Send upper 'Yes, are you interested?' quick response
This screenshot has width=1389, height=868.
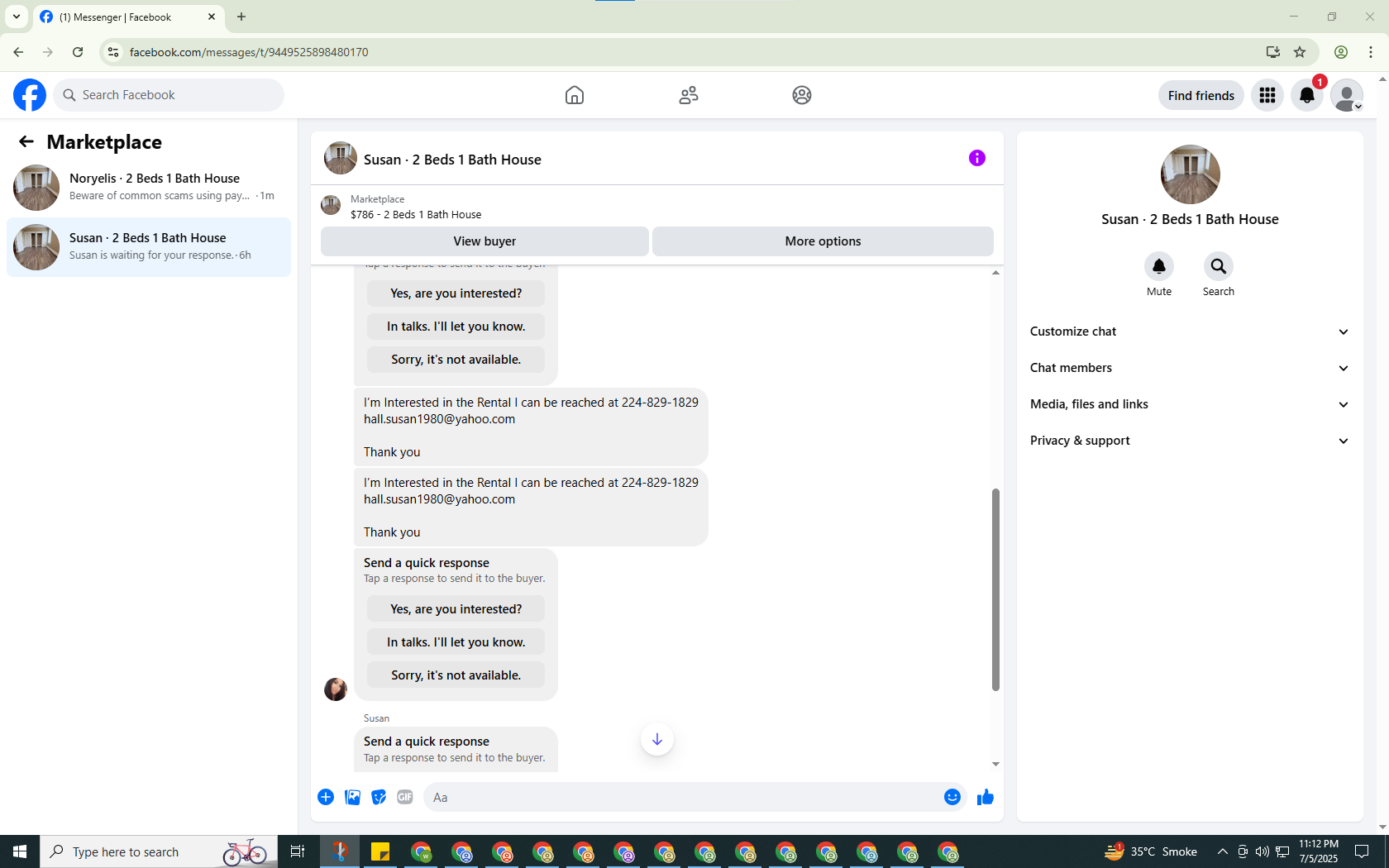click(x=456, y=293)
